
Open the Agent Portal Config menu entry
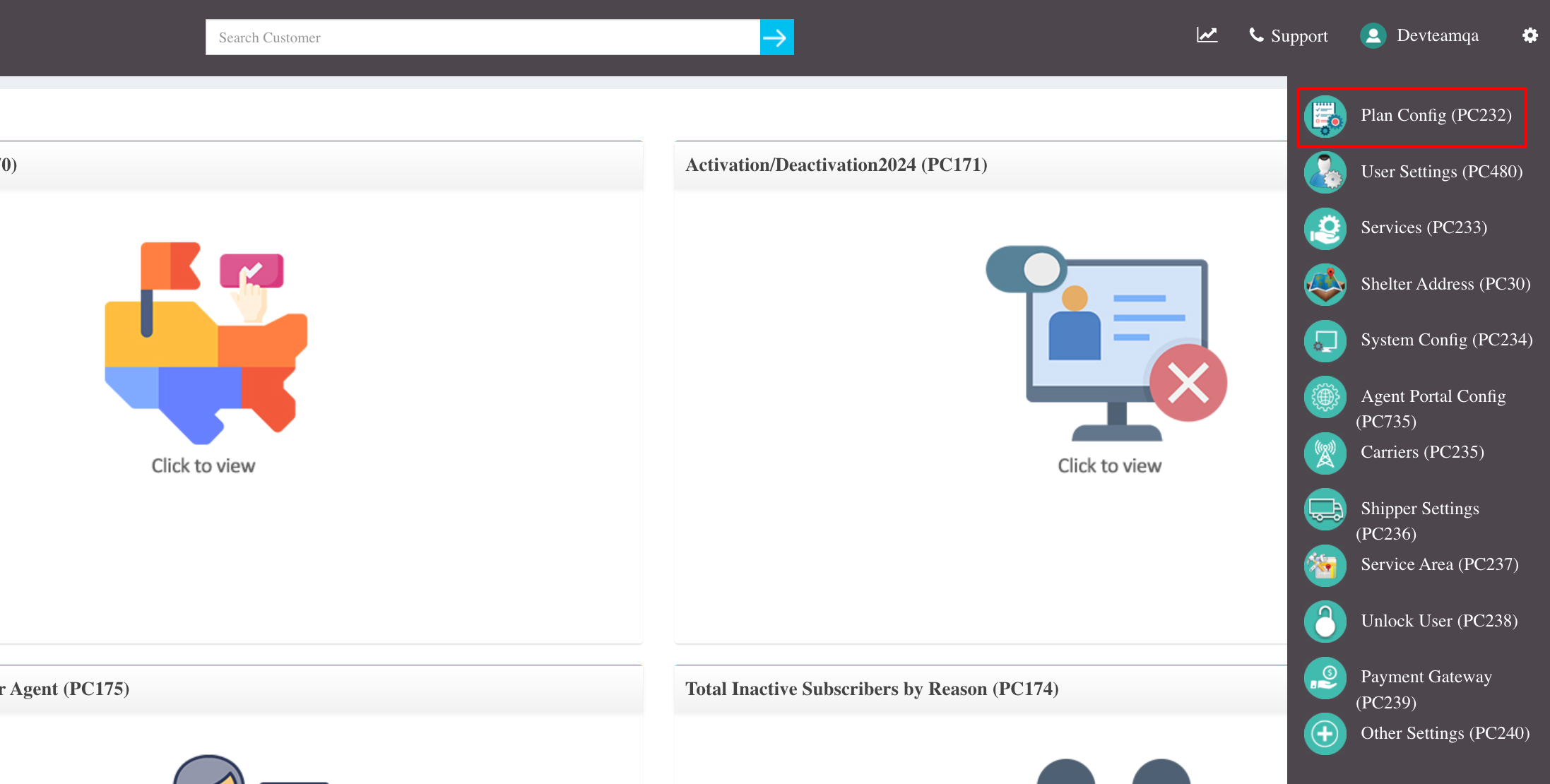coord(1433,396)
